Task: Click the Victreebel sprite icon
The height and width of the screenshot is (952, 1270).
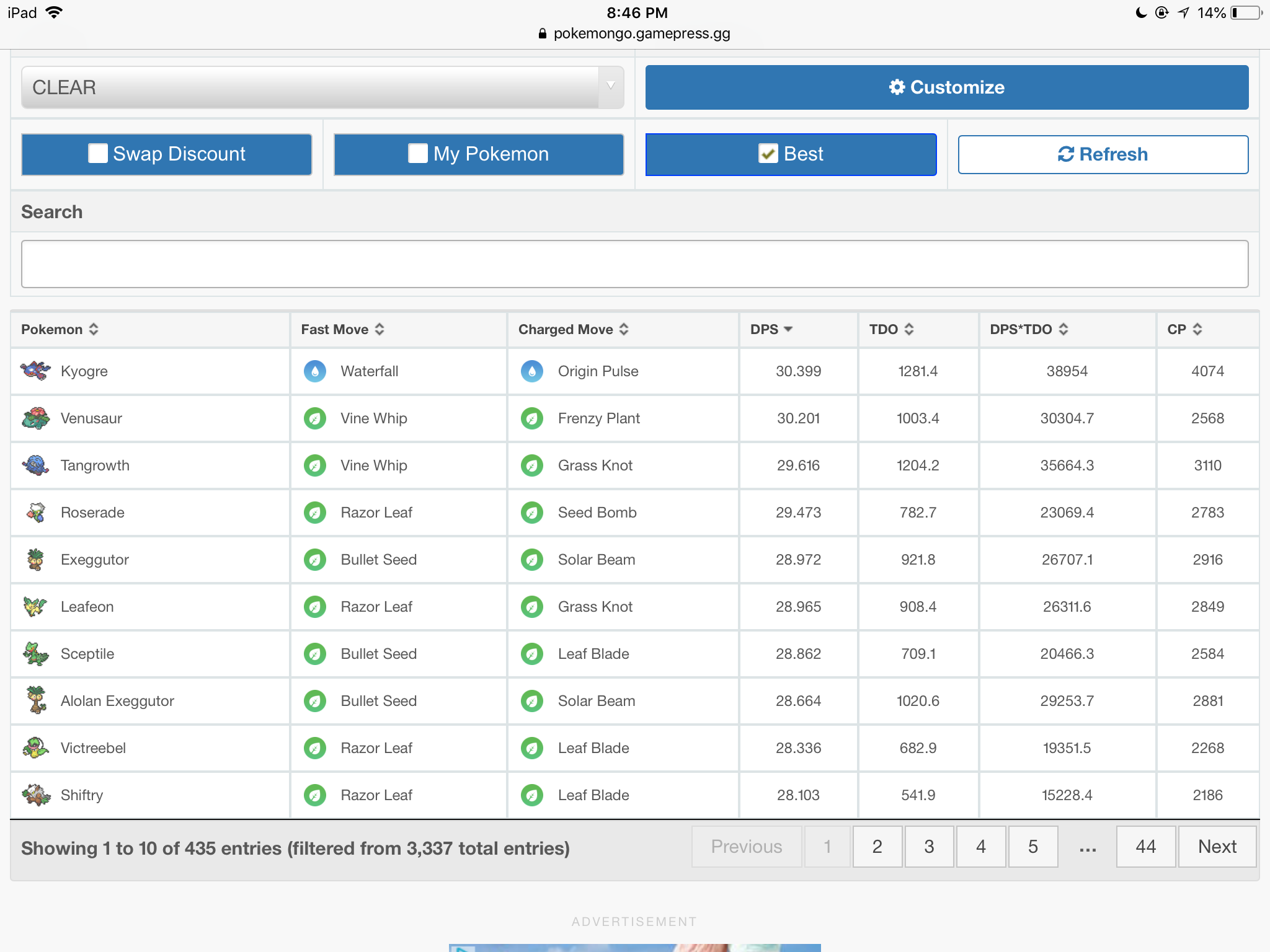Action: (x=35, y=747)
